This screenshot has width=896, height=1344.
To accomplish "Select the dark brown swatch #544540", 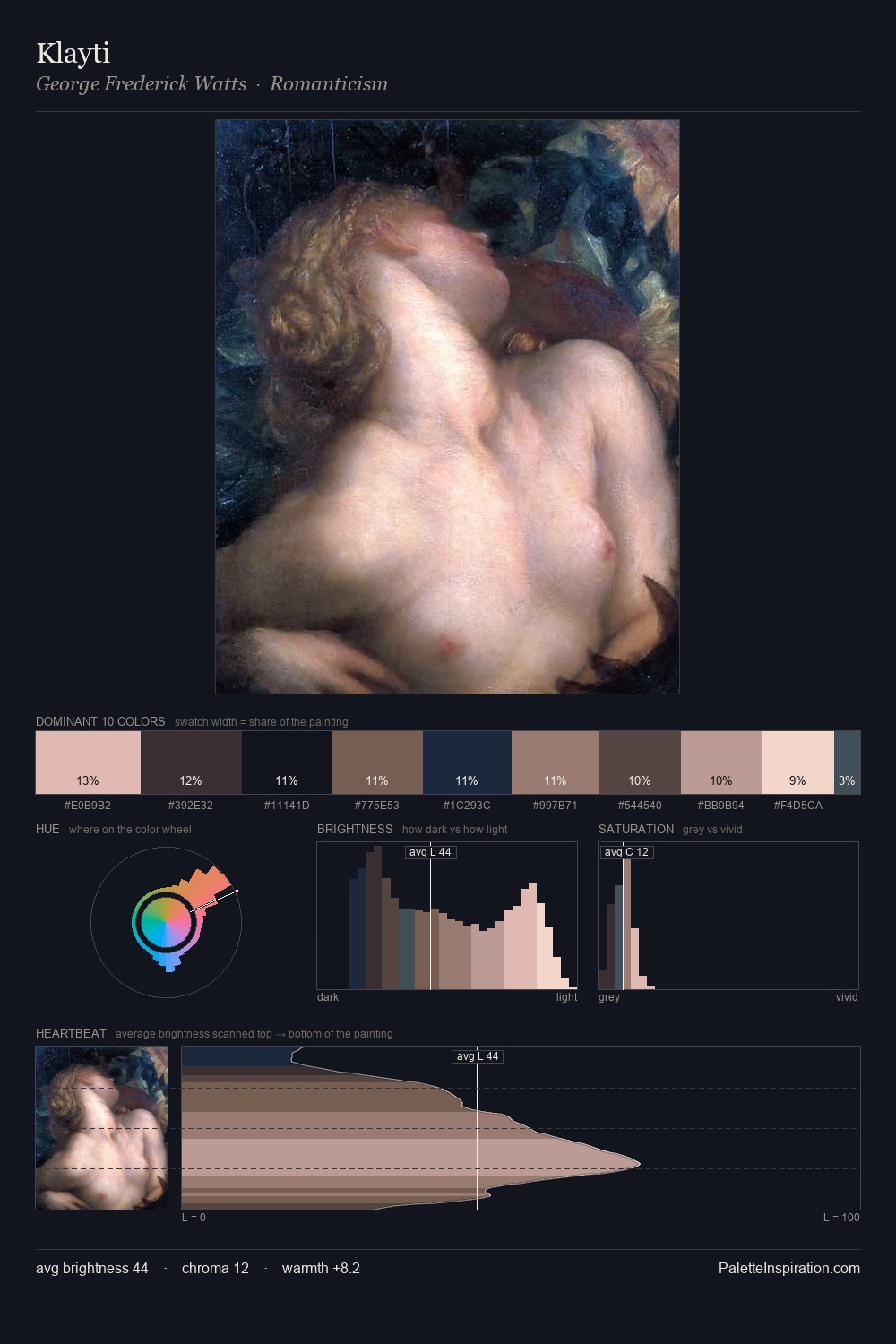I will click(x=640, y=762).
